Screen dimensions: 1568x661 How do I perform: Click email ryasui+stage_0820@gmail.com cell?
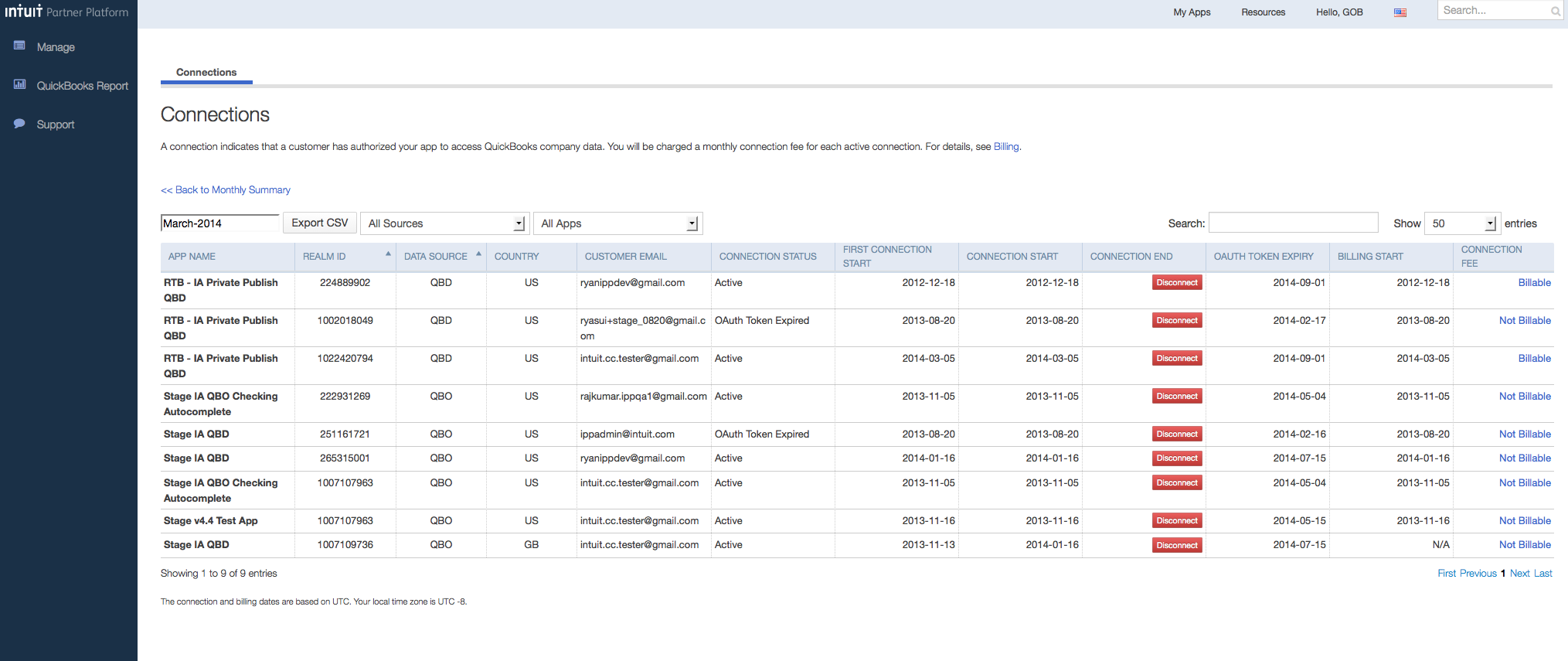coord(643,329)
